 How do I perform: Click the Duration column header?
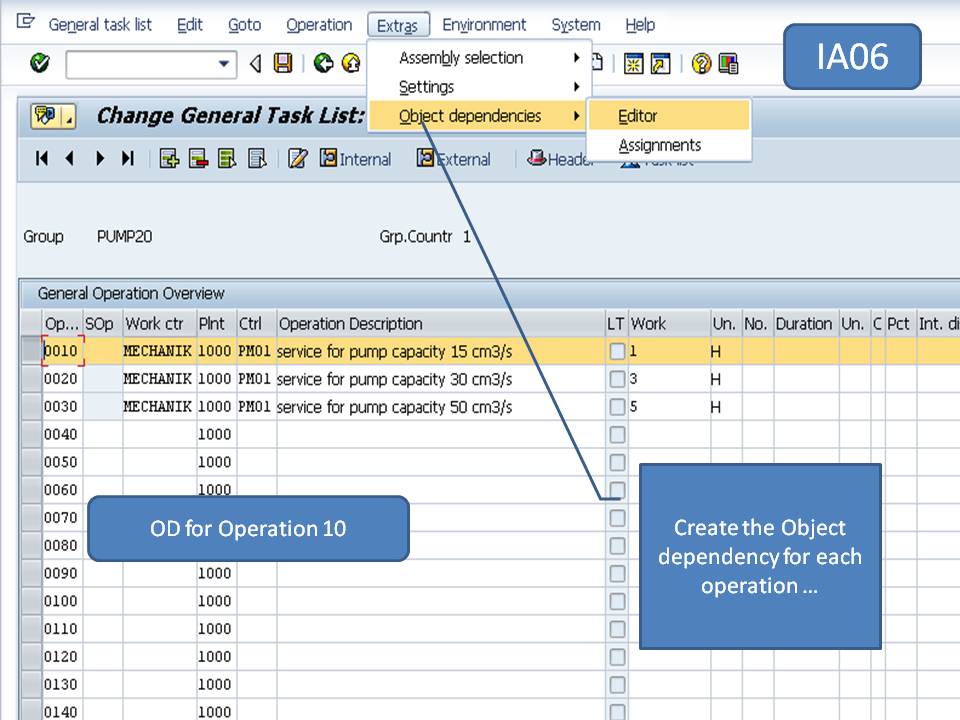[804, 323]
